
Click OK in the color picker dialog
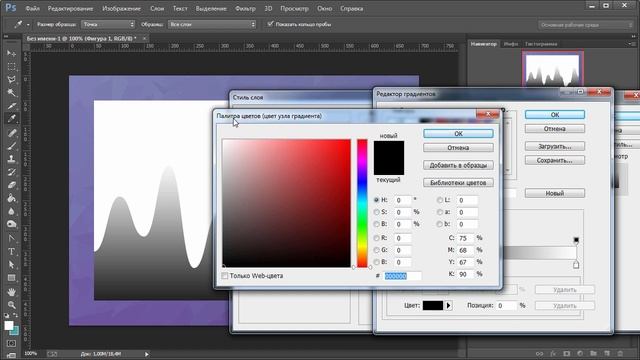click(458, 133)
